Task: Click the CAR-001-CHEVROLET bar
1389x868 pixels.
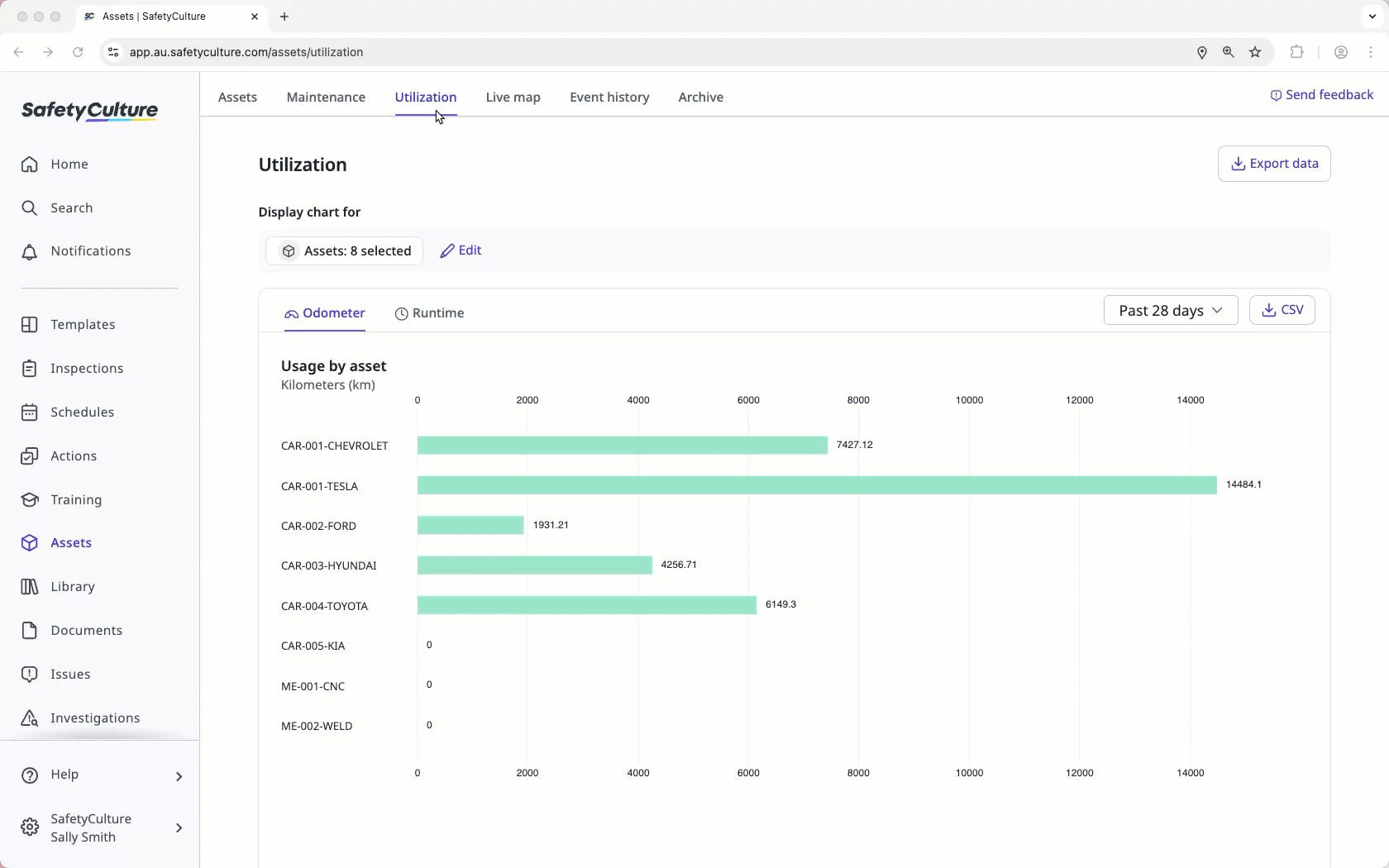Action: pyautogui.click(x=623, y=446)
